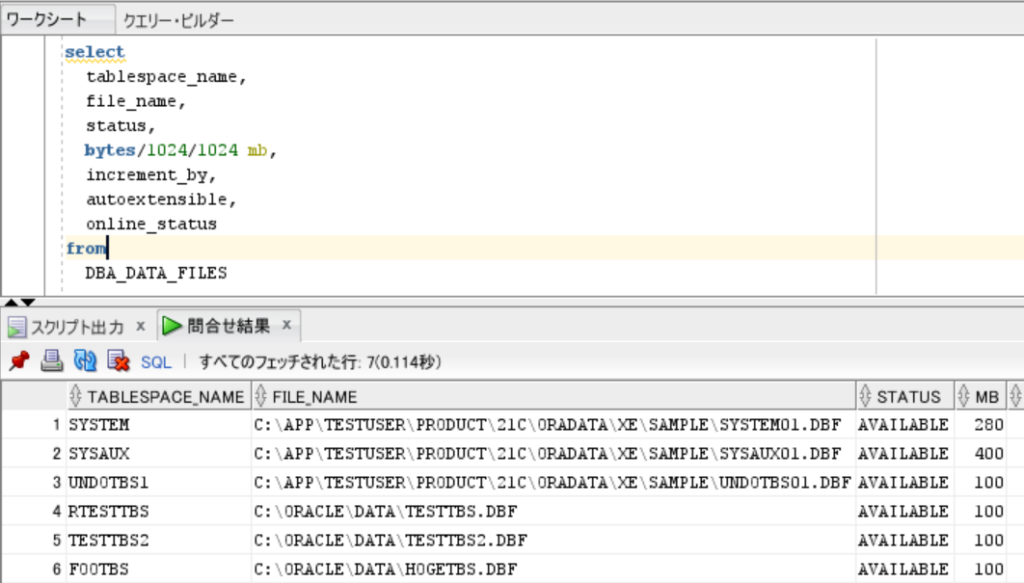The image size is (1024, 583).
Task: Sort results by the MB column header
Action: pos(987,397)
